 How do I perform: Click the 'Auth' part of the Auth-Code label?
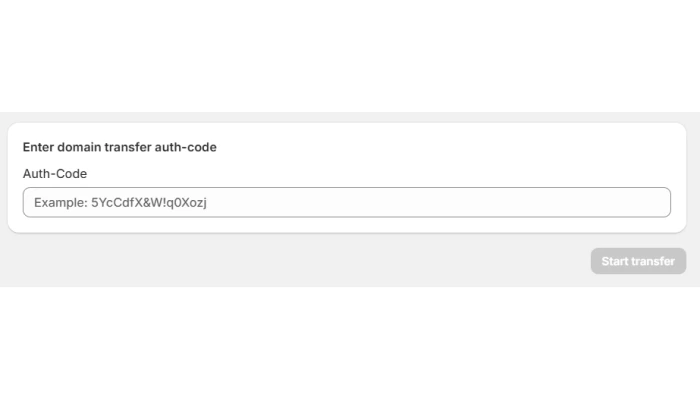point(36,174)
